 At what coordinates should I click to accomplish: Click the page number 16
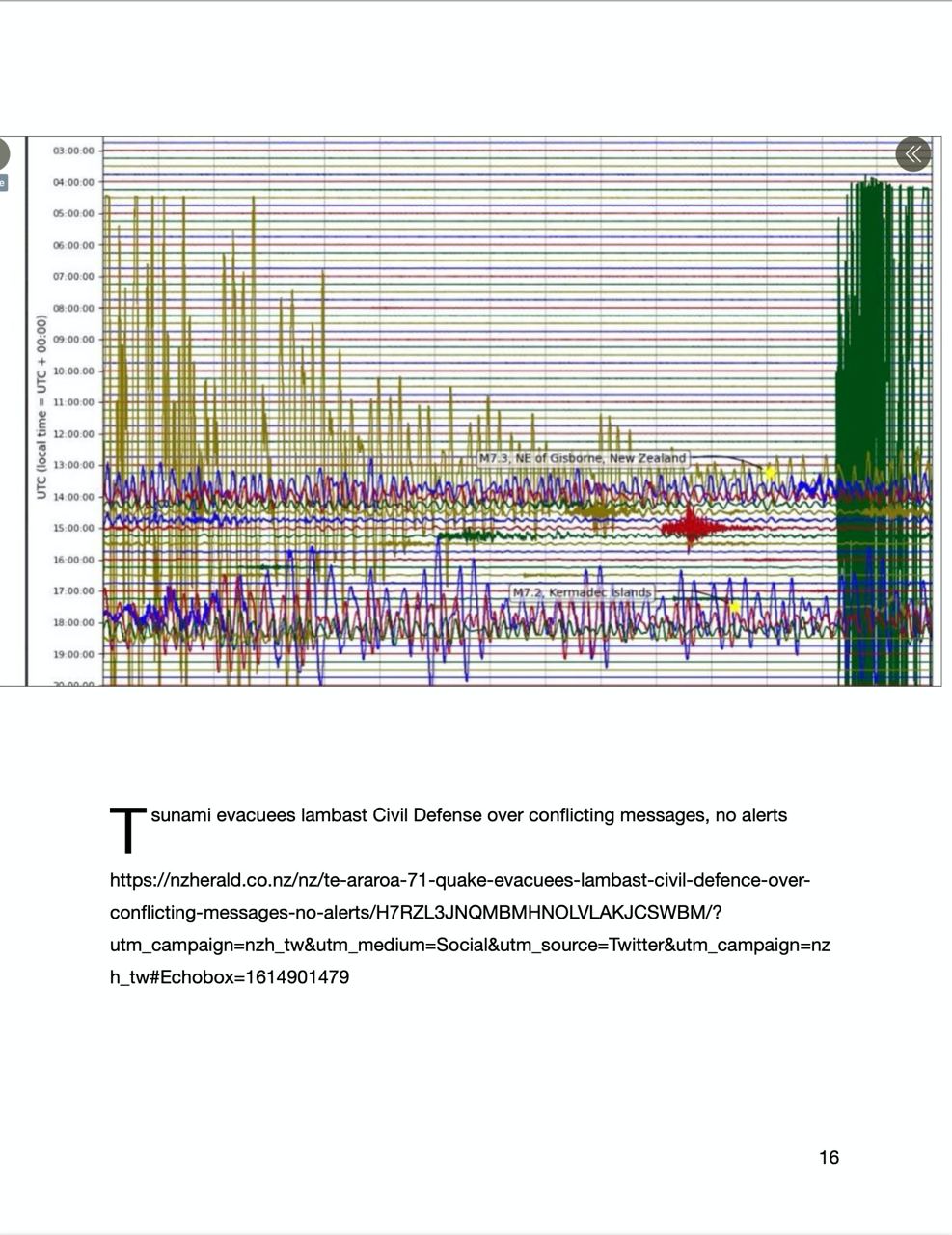coord(828,1157)
